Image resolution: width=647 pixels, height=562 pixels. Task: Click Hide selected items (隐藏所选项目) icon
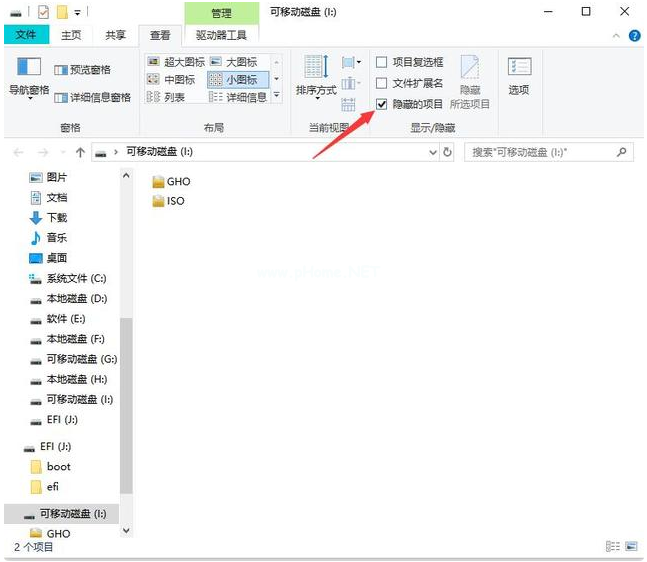coord(469,80)
